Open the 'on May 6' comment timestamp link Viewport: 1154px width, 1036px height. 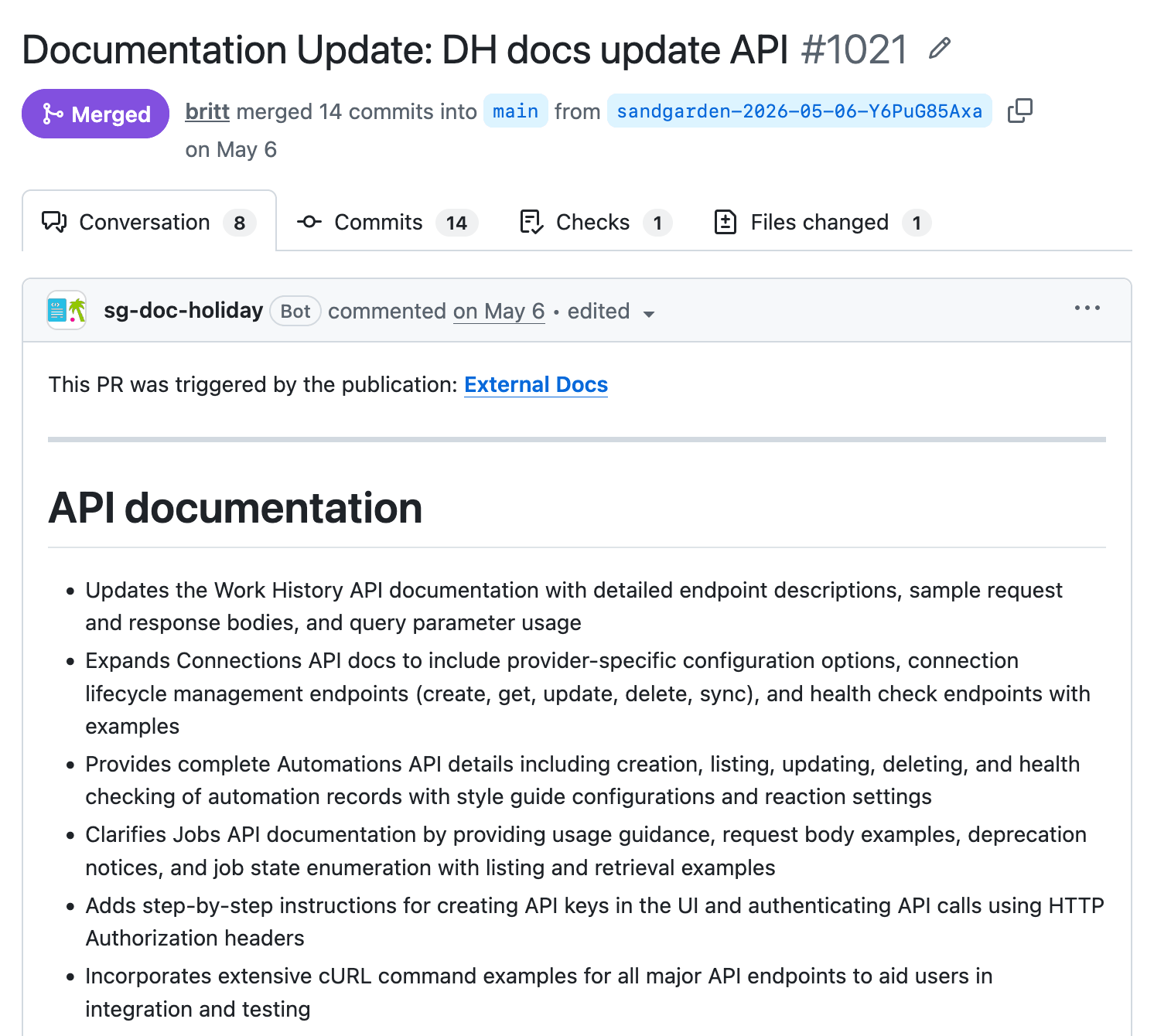coord(499,311)
